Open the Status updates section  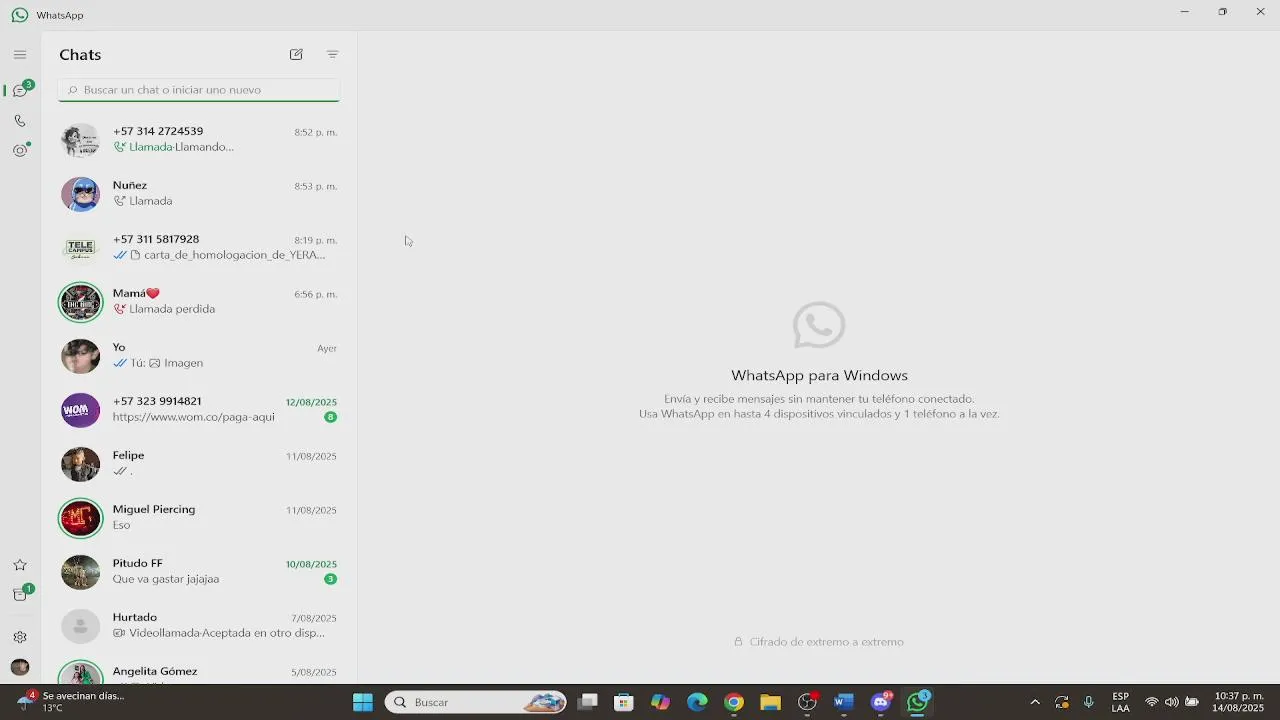(x=20, y=151)
